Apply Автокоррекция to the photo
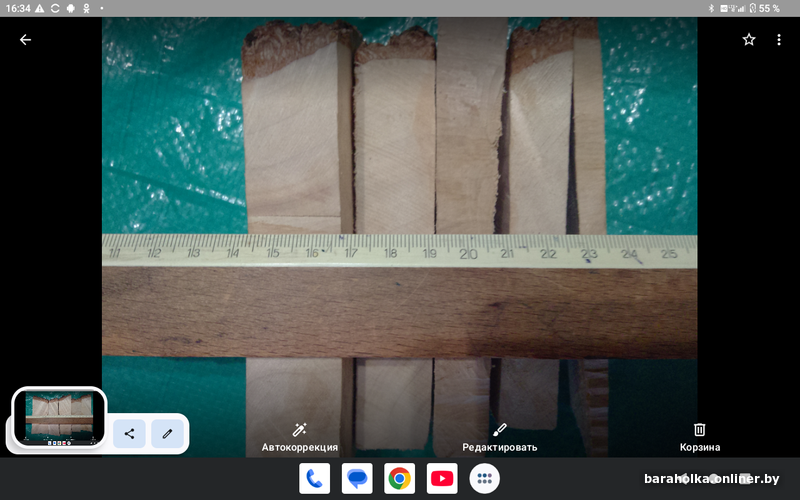This screenshot has width=800, height=500. 299,437
